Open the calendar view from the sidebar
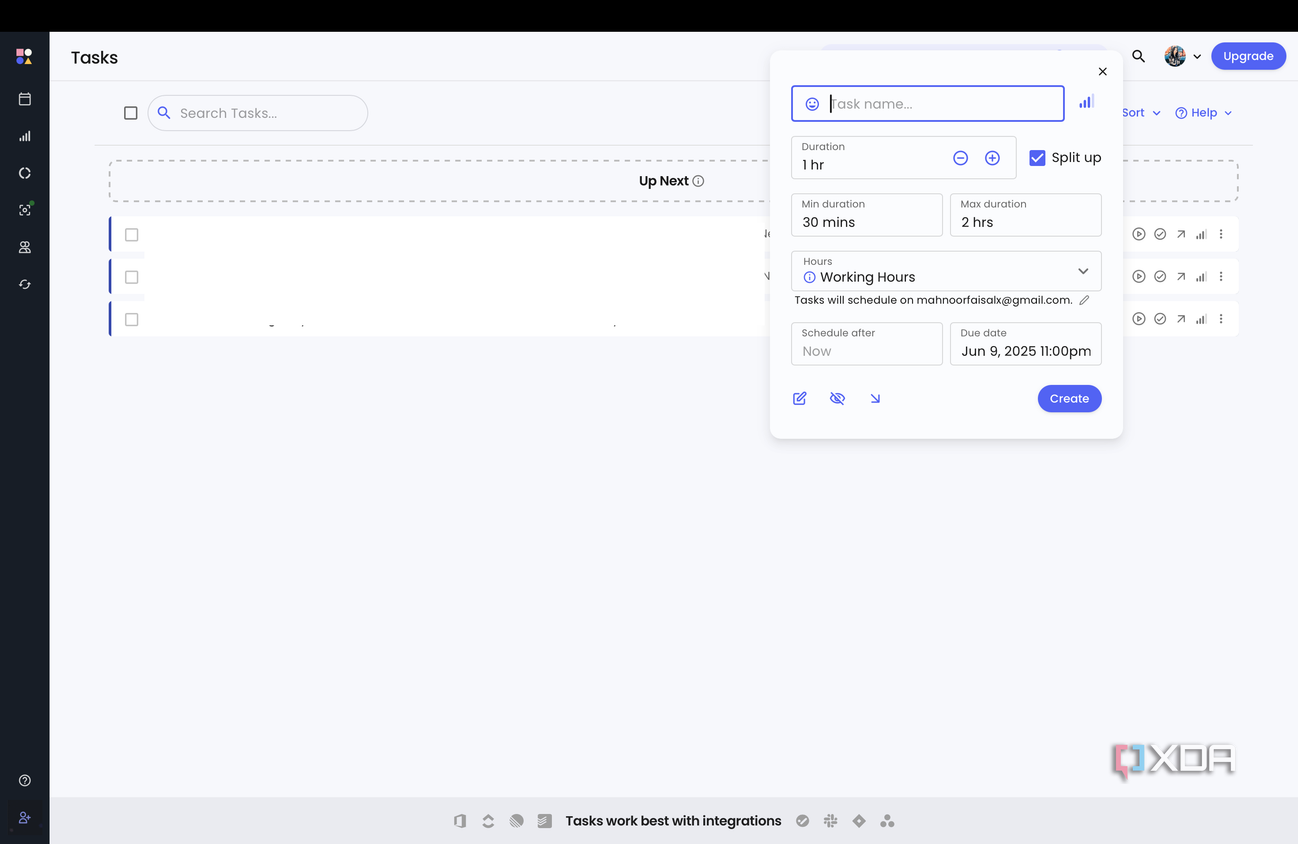1298x844 pixels. 25,99
